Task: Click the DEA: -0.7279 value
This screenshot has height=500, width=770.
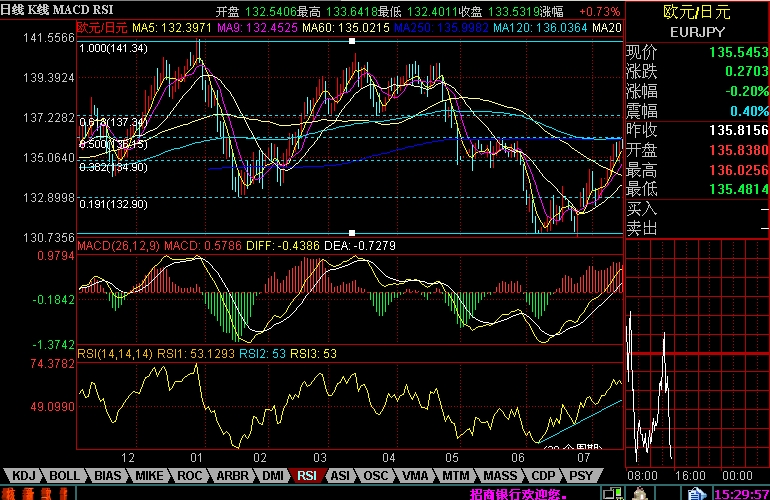Action: [x=360, y=246]
